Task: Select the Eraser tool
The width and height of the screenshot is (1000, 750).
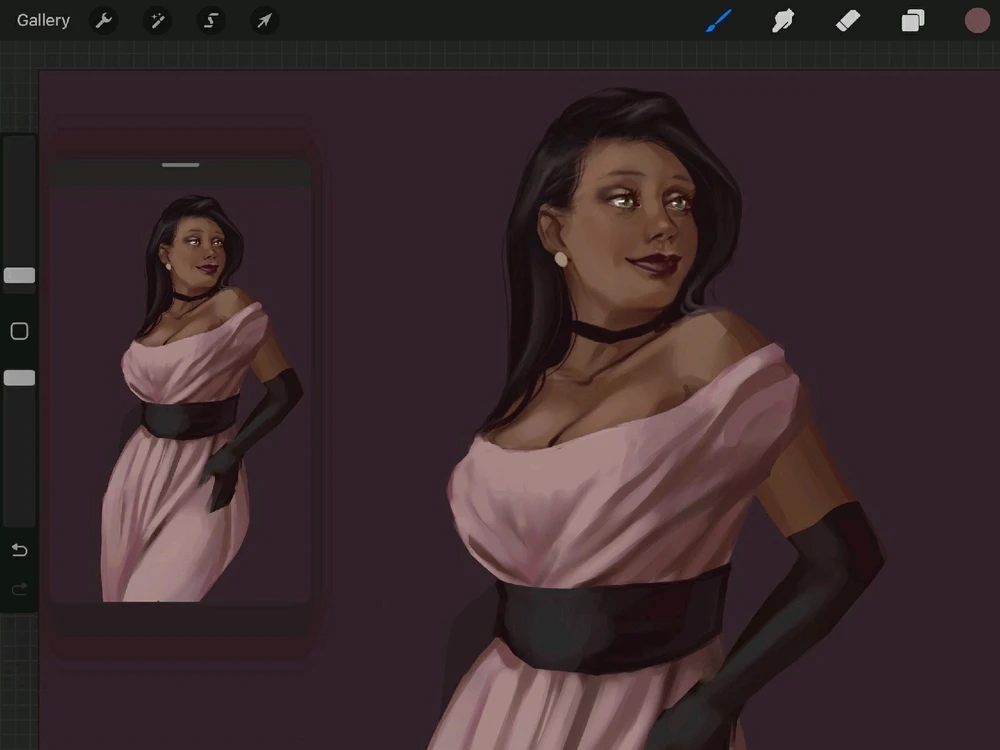Action: 848,20
